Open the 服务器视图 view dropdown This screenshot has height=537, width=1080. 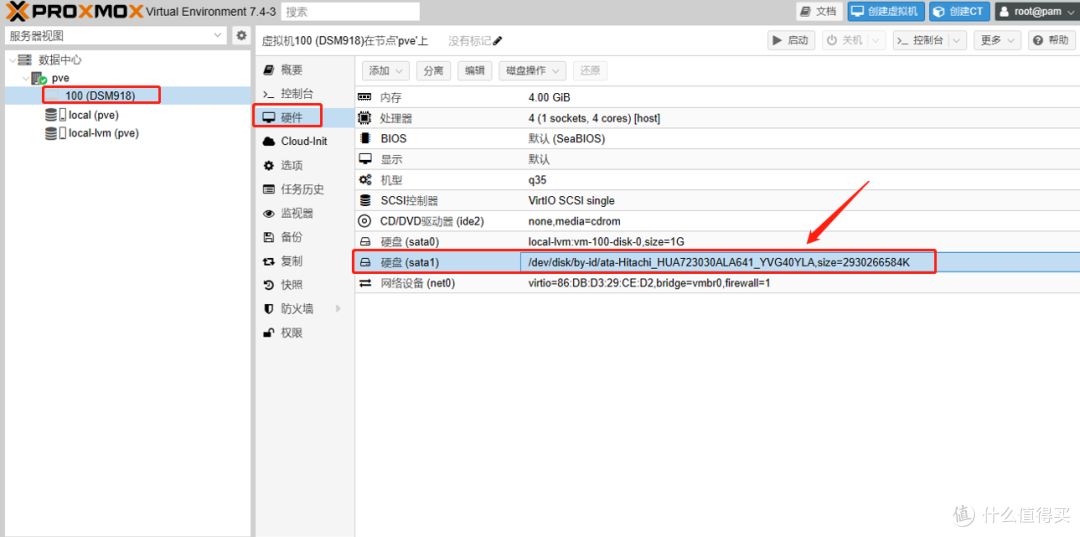tap(115, 36)
